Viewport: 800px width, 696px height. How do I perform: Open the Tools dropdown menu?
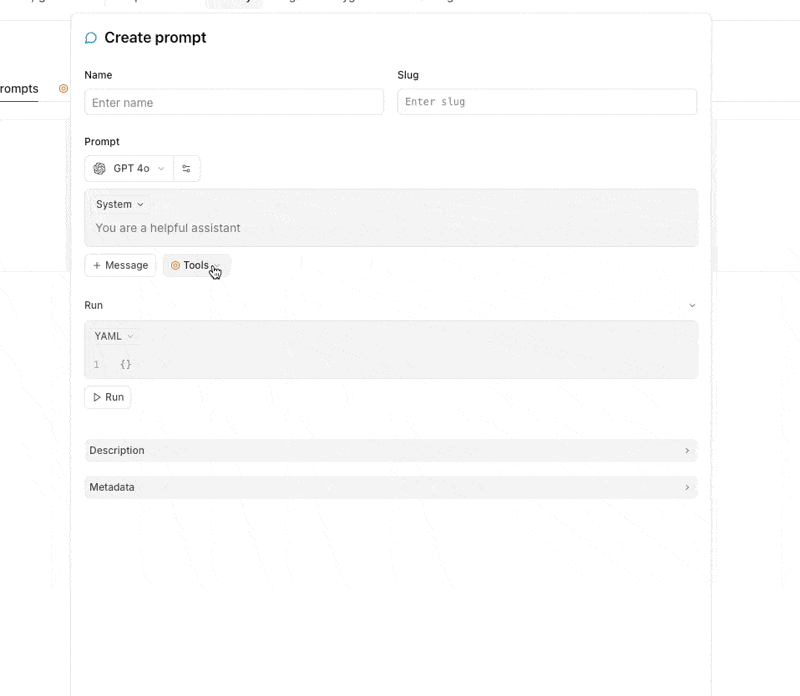(196, 265)
